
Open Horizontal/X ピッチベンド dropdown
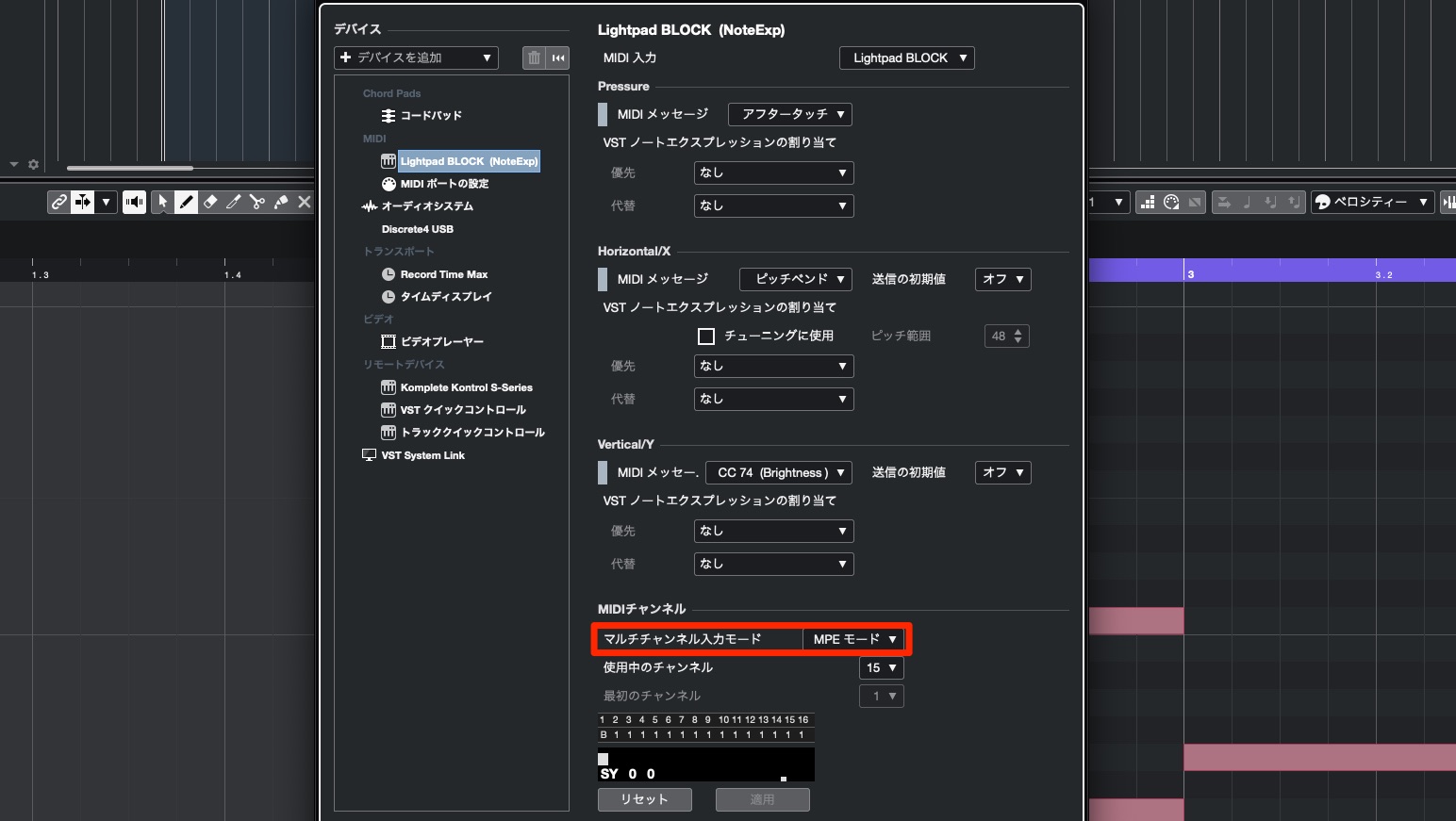pyautogui.click(x=796, y=279)
